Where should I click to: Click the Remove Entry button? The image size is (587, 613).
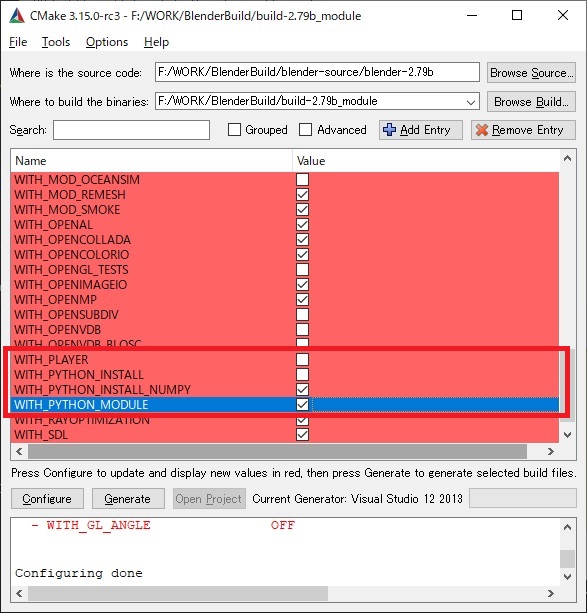coord(523,130)
